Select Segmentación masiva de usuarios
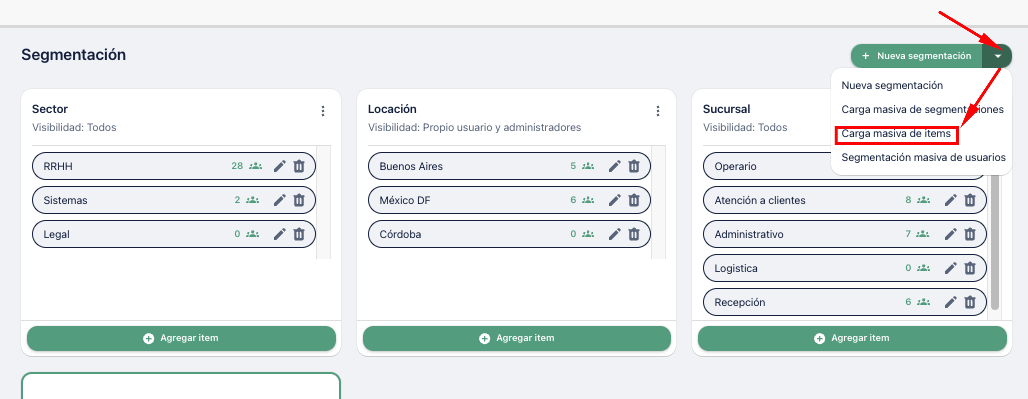 point(923,158)
